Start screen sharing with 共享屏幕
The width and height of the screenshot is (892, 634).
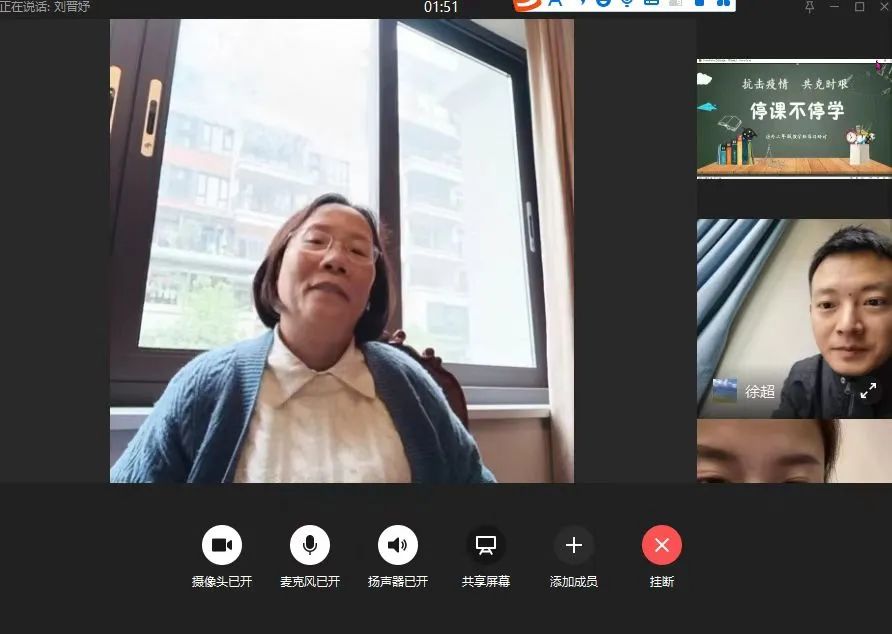pyautogui.click(x=485, y=545)
